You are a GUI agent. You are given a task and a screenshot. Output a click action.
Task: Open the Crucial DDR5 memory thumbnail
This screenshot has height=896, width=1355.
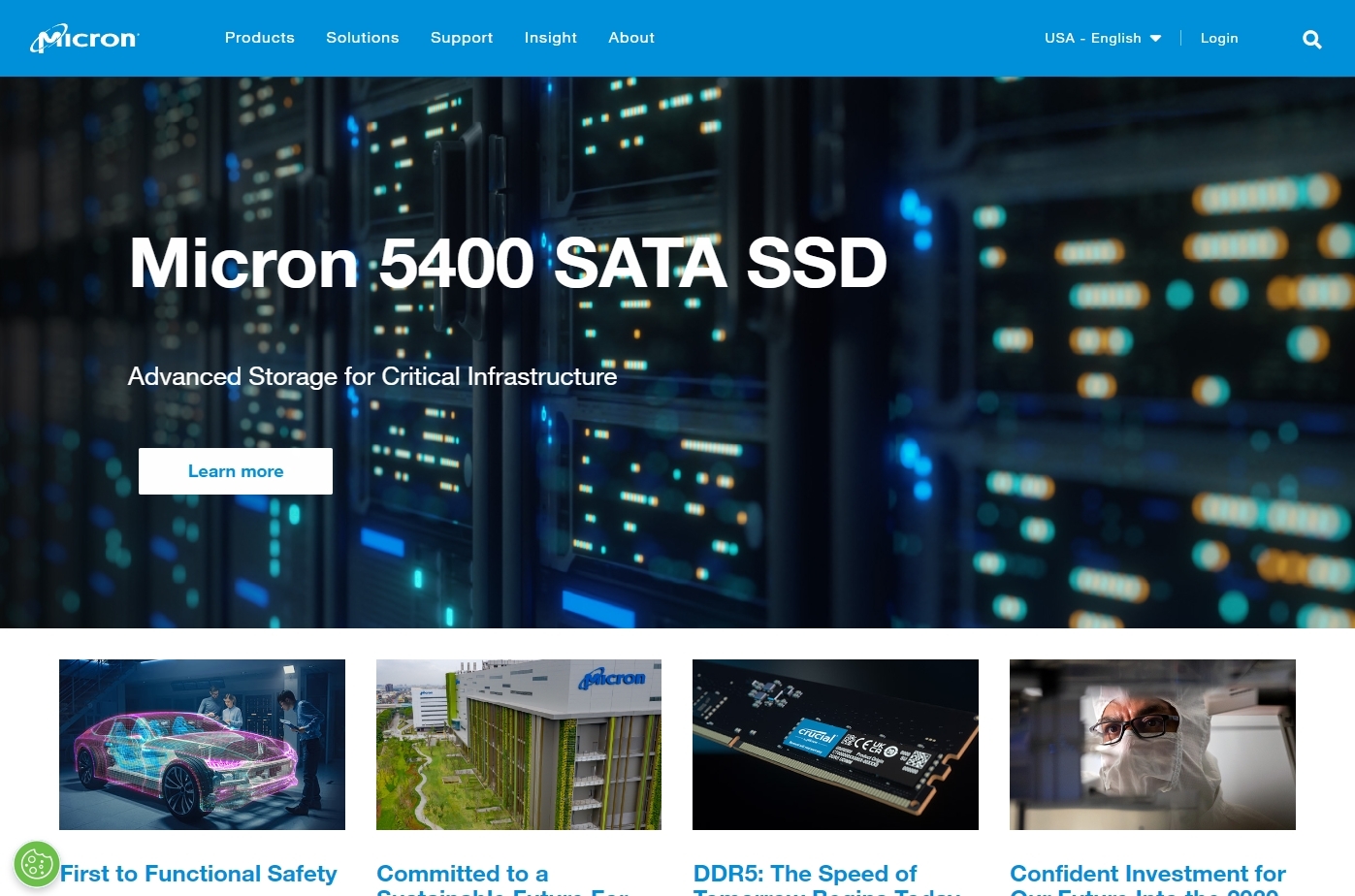(835, 745)
